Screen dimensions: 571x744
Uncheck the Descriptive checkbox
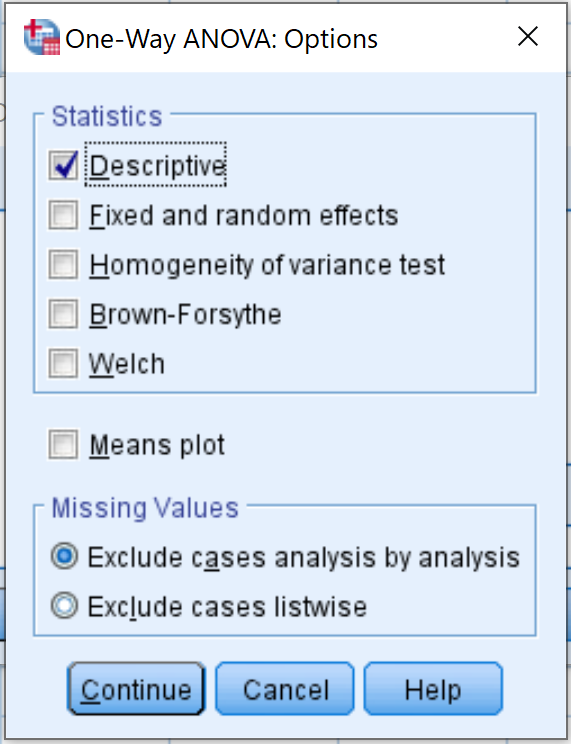tap(63, 166)
